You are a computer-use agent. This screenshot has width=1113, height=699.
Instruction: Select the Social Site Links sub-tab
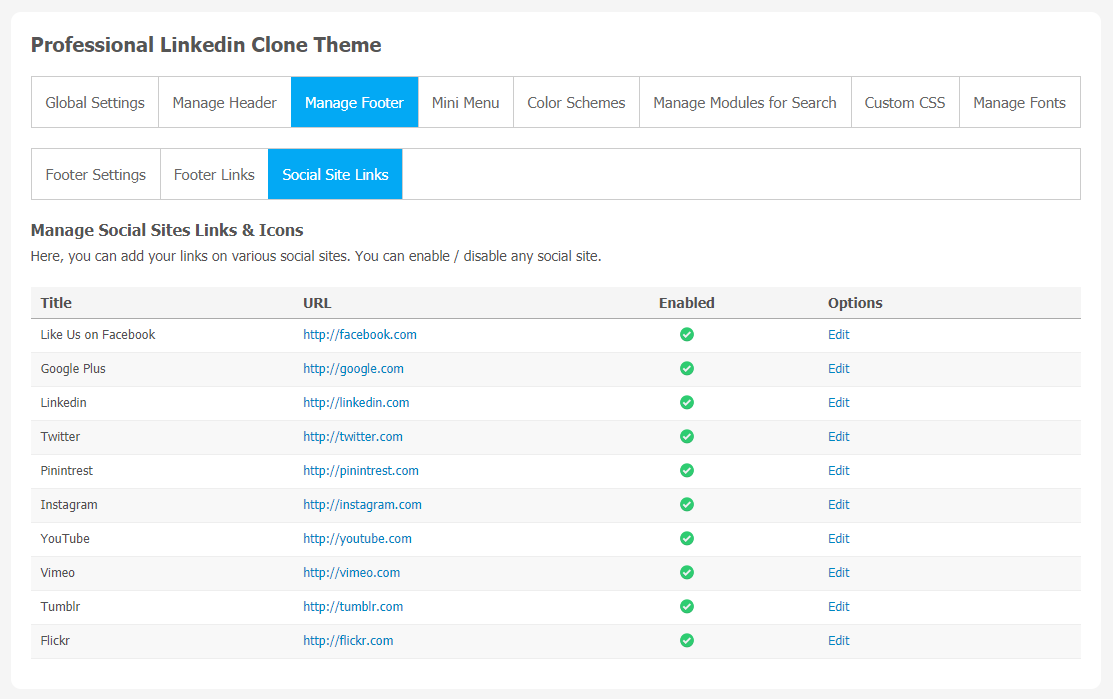(x=335, y=175)
